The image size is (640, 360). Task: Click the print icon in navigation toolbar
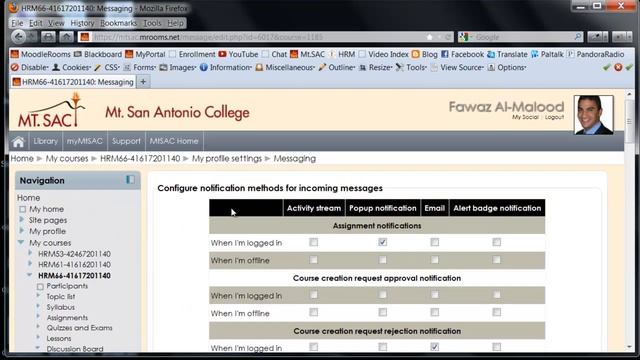48,37
